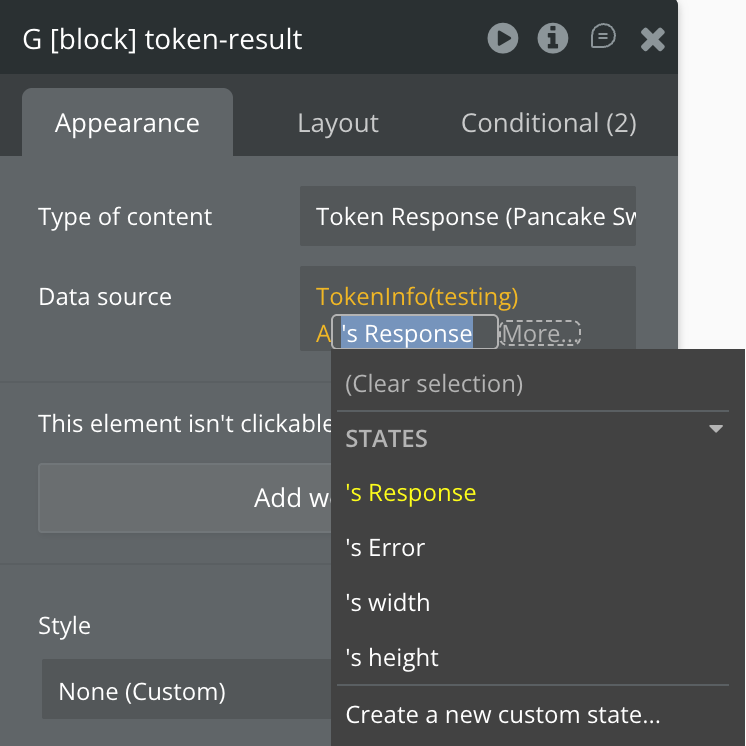Click the Add workflow button
This screenshot has height=746, width=746.
pos(185,497)
